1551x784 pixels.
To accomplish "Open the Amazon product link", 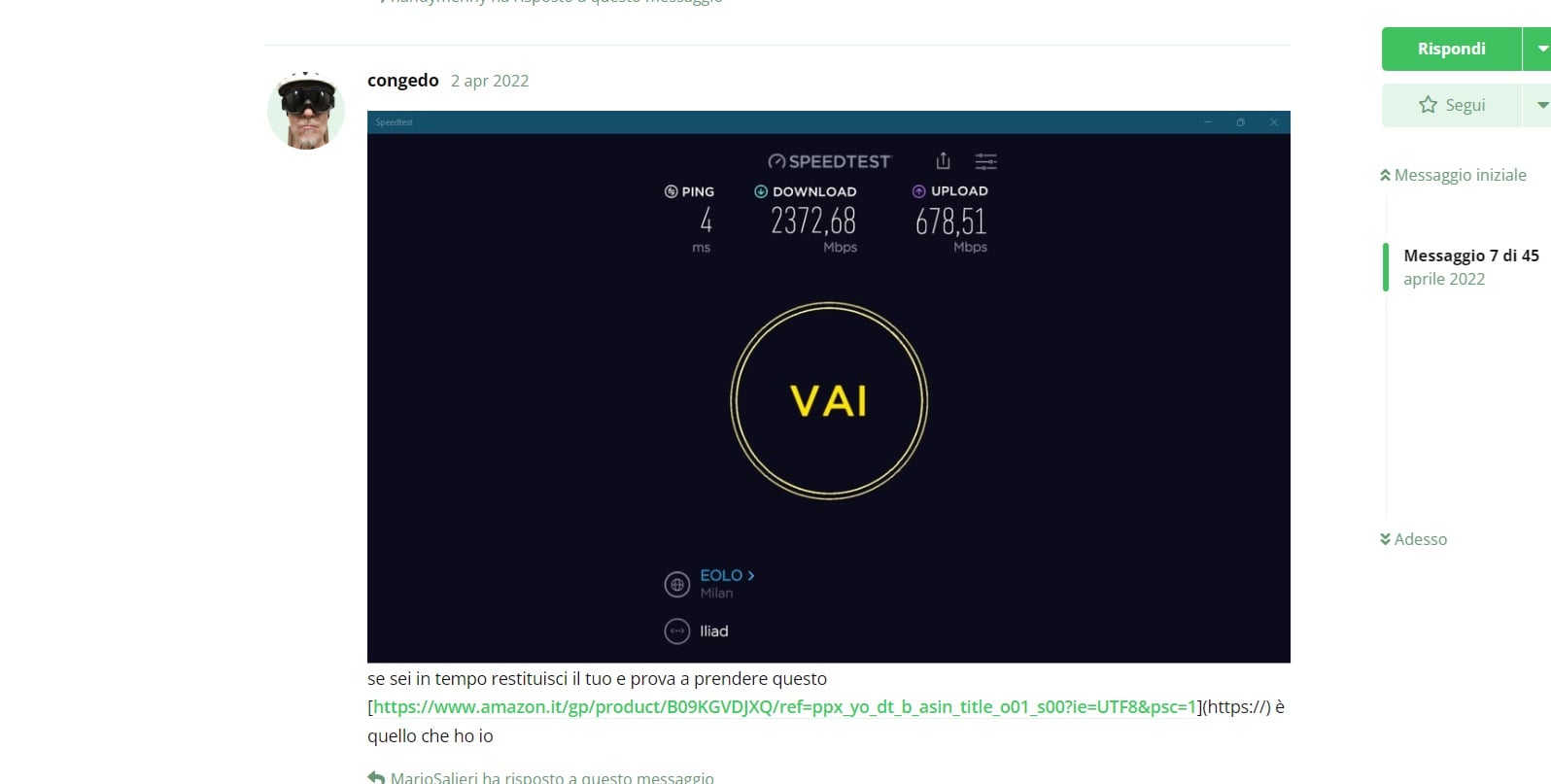I will (x=785, y=706).
